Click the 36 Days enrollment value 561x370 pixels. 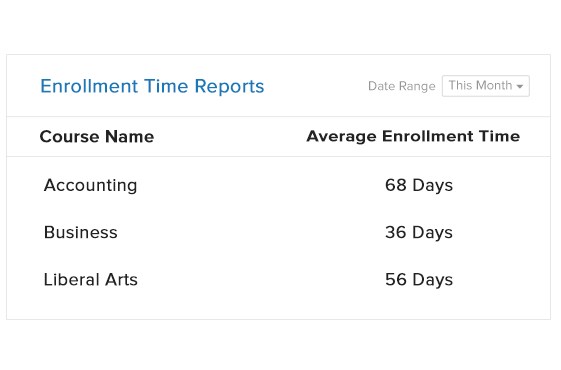coord(419,233)
